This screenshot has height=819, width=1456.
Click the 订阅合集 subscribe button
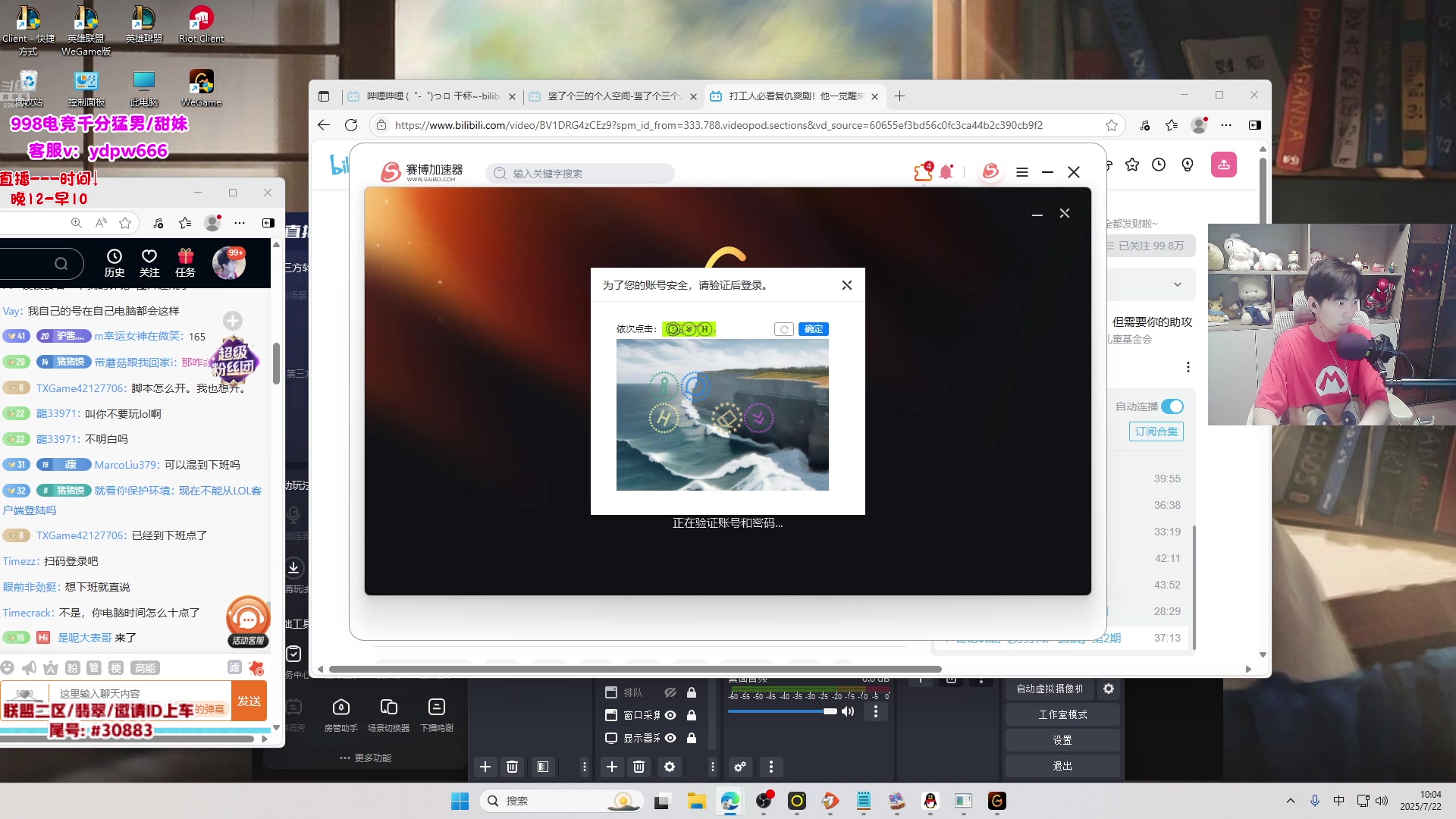click(x=1156, y=431)
